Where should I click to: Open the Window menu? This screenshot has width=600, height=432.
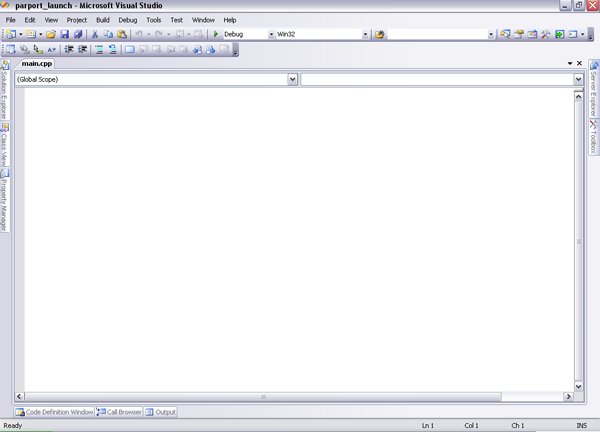click(x=203, y=20)
